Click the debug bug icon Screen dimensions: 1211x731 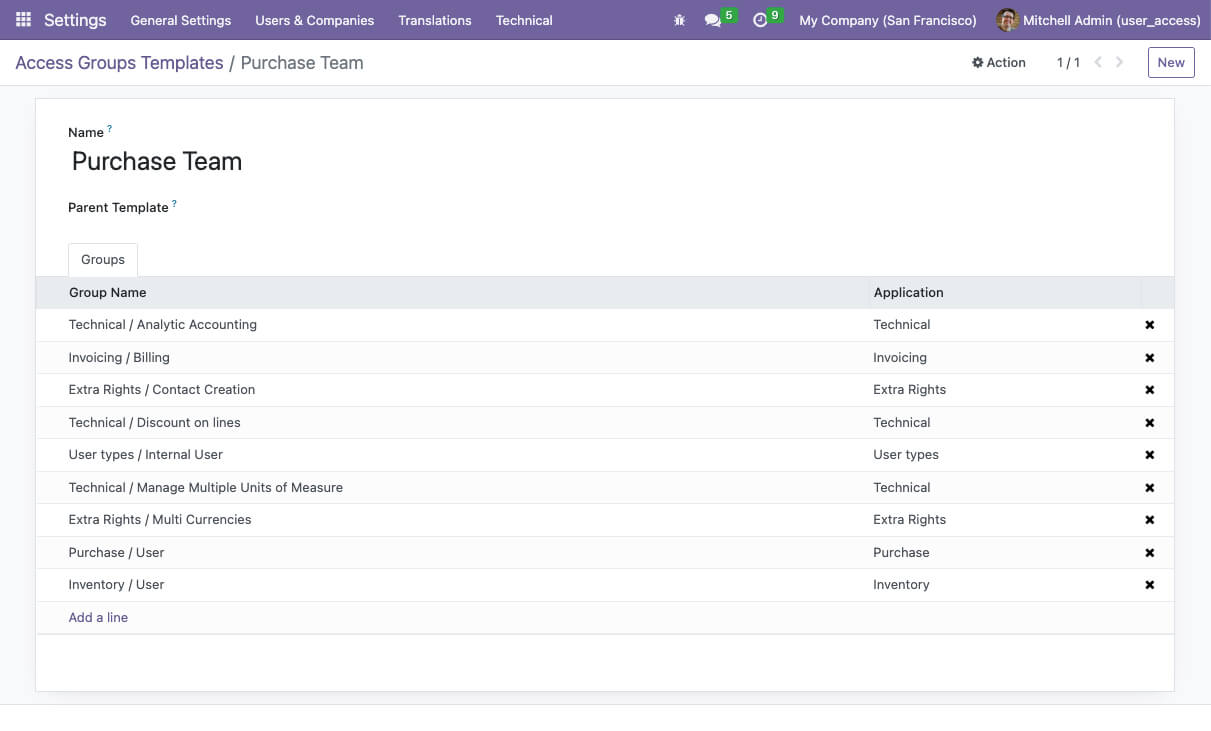(x=680, y=20)
